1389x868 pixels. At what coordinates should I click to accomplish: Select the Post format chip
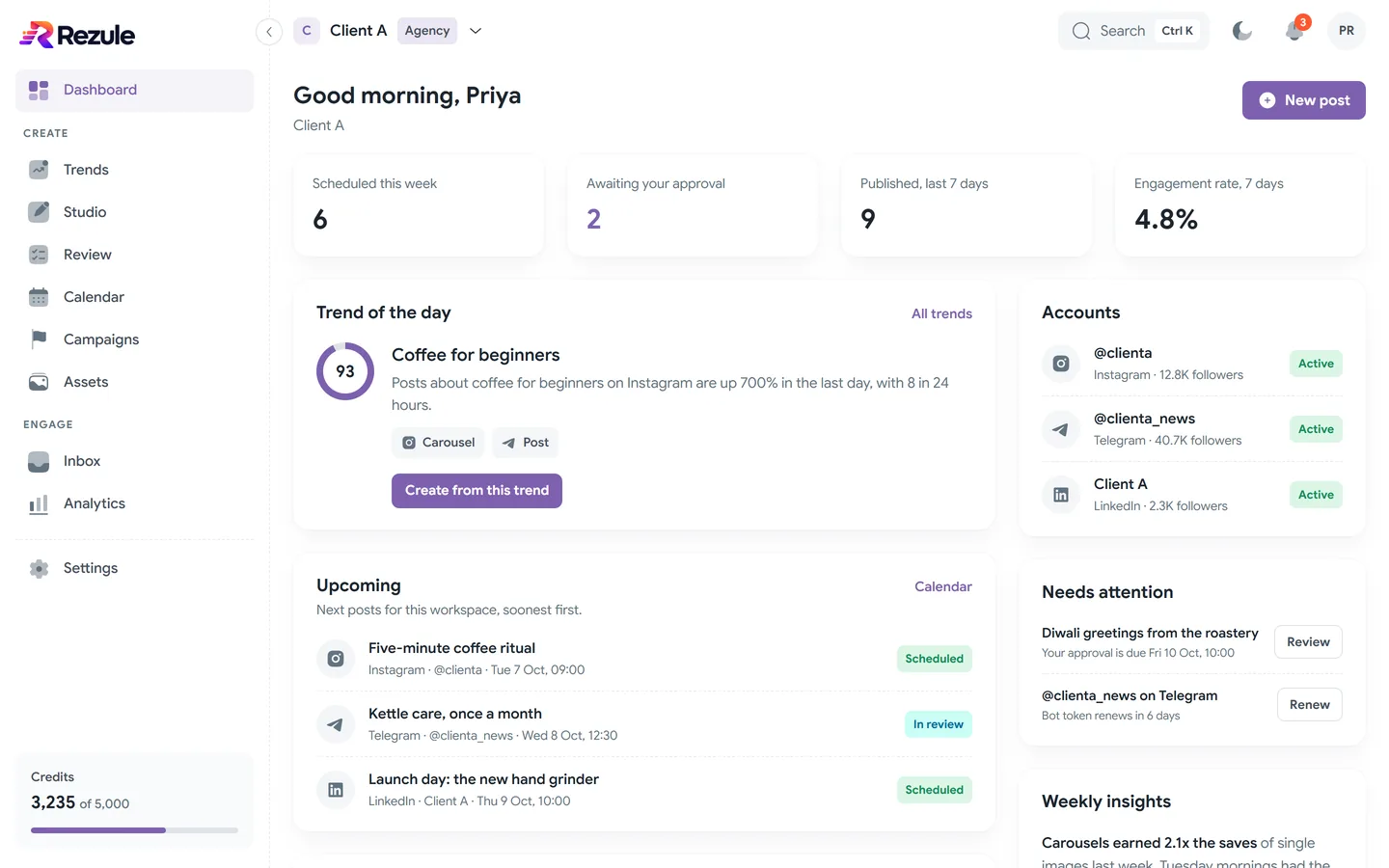(x=526, y=443)
